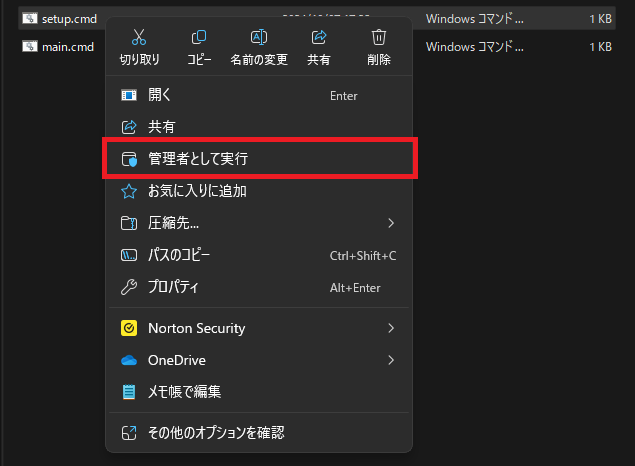635x466 pixels.
Task: Click the Copy (コピー) icon
Action: click(x=199, y=38)
